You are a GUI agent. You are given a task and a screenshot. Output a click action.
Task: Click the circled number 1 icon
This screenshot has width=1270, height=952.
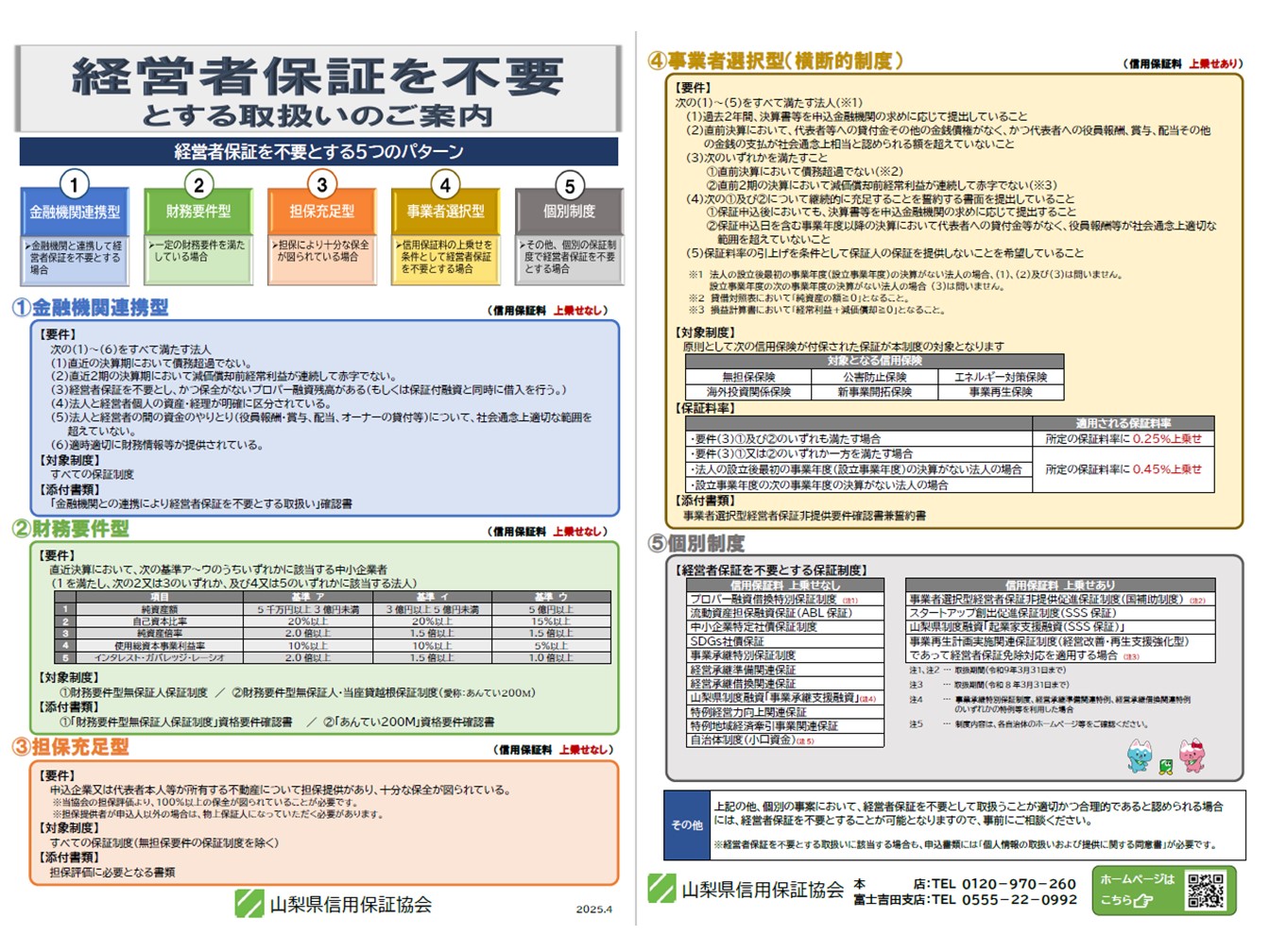click(75, 184)
